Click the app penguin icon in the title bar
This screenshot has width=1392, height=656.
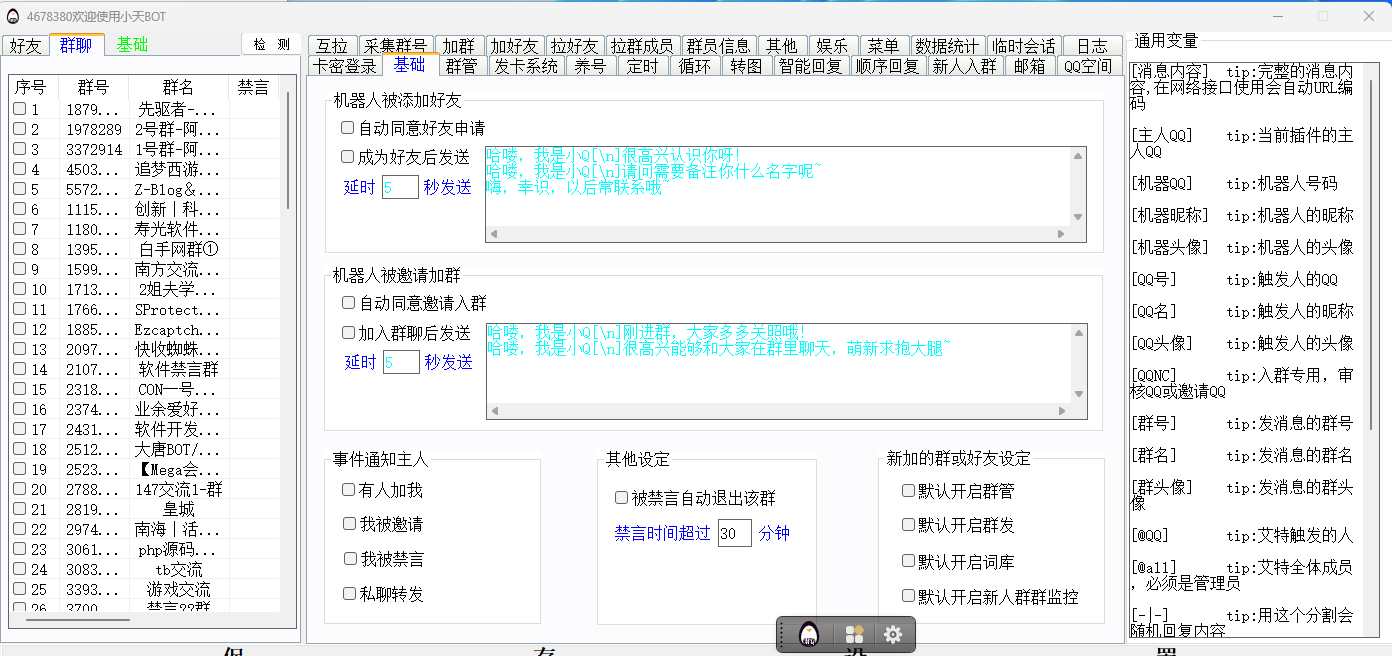tap(13, 16)
